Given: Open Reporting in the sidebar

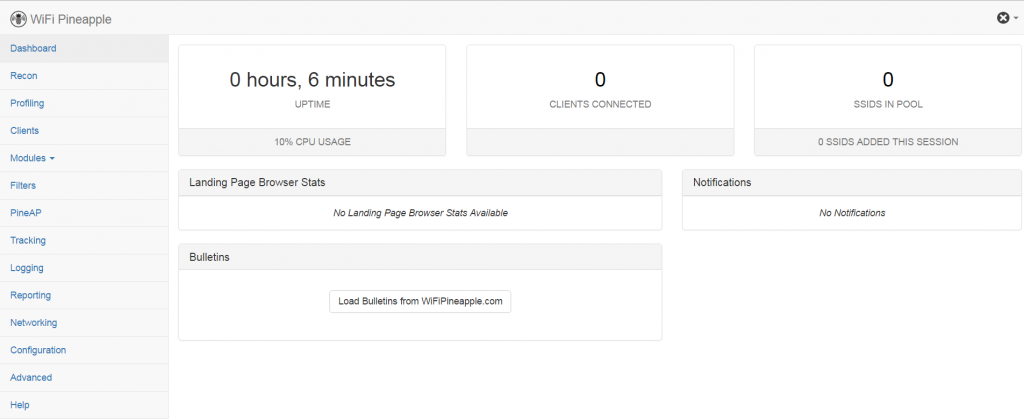Looking at the screenshot, I should pos(84,295).
